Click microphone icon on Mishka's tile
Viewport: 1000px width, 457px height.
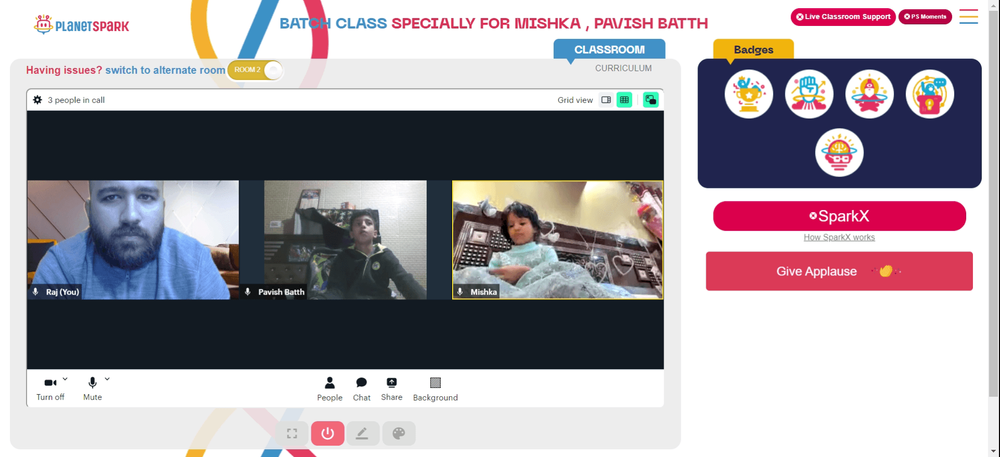pyautogui.click(x=460, y=291)
